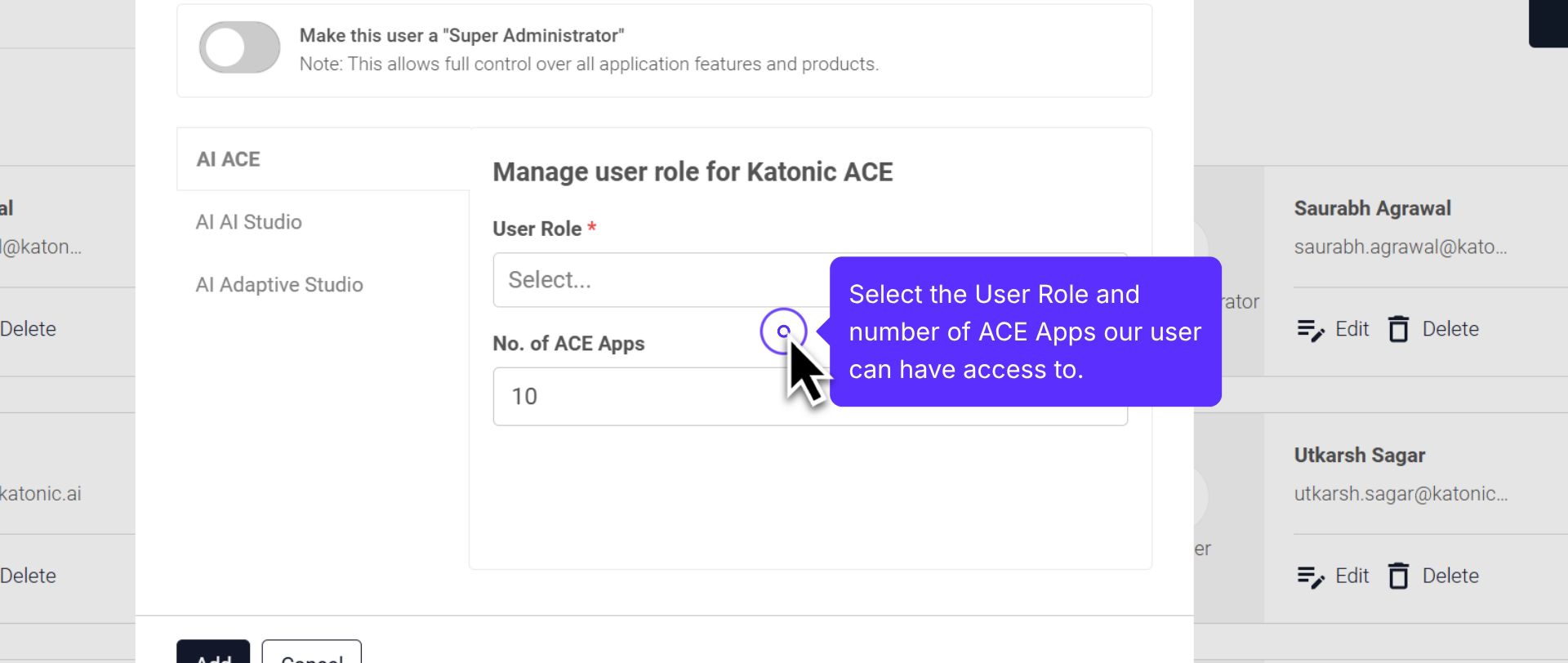Viewport: 1568px width, 663px height.
Task: Select the Utkarsh Sagar user name
Action: pos(1359,456)
